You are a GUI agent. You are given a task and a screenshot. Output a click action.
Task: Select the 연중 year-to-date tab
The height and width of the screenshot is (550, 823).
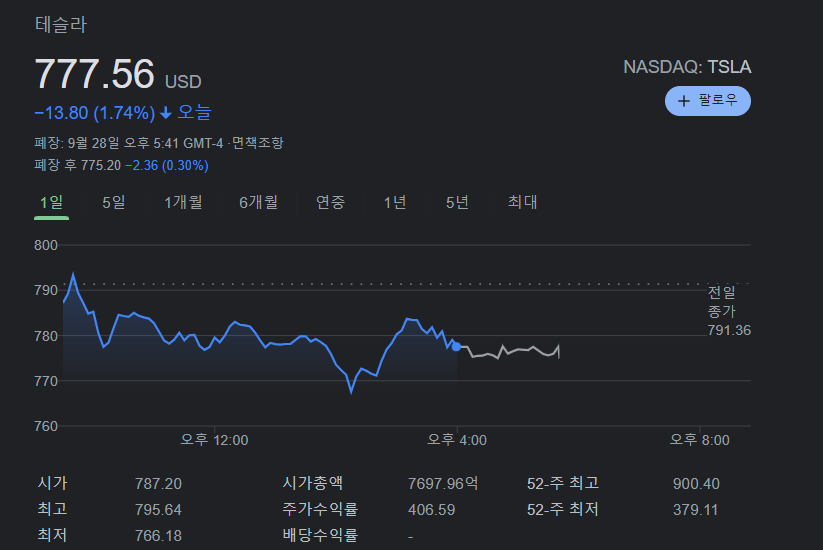click(x=330, y=202)
